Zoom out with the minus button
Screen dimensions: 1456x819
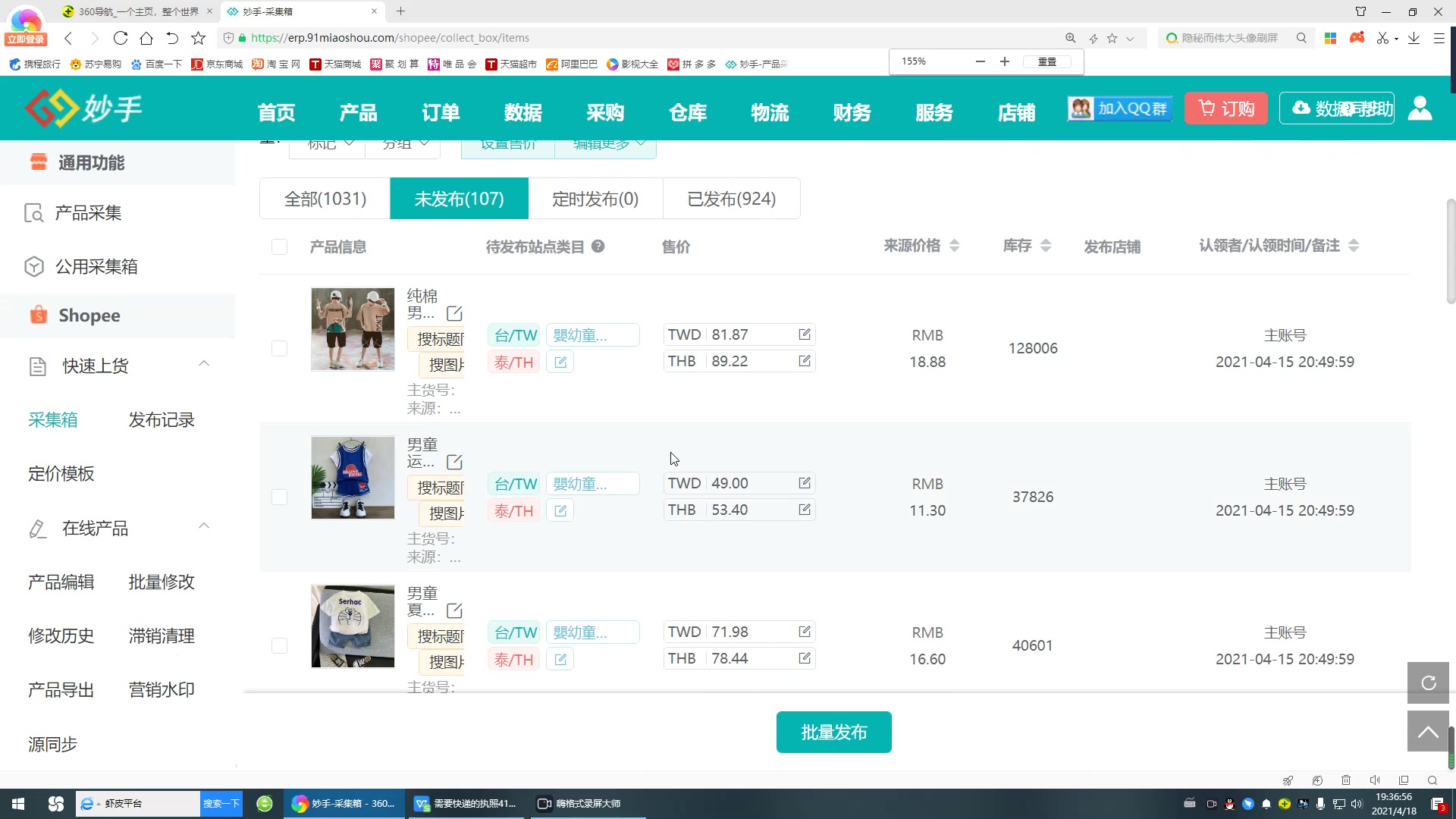point(980,61)
